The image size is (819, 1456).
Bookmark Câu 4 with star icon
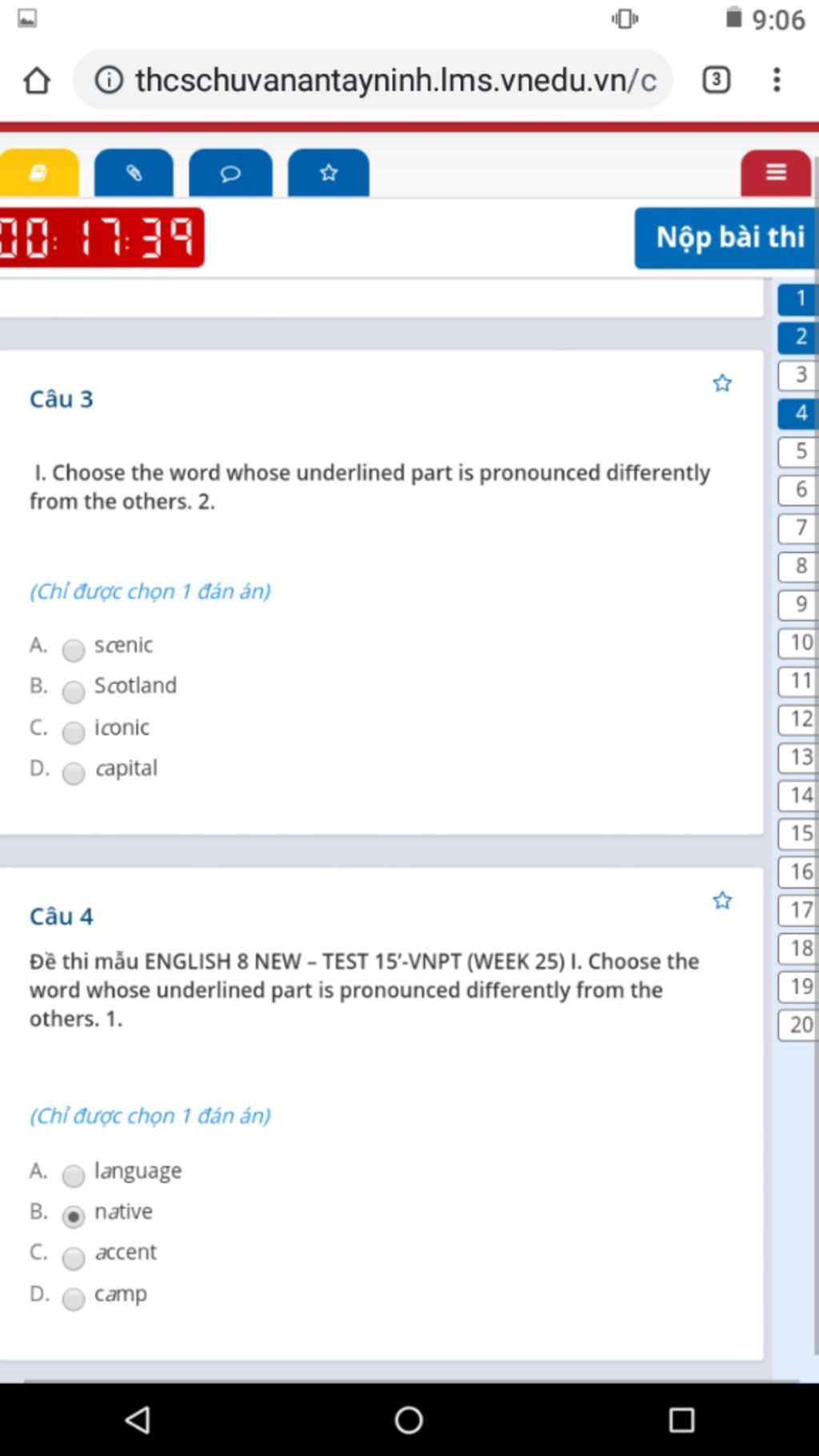pos(722,901)
